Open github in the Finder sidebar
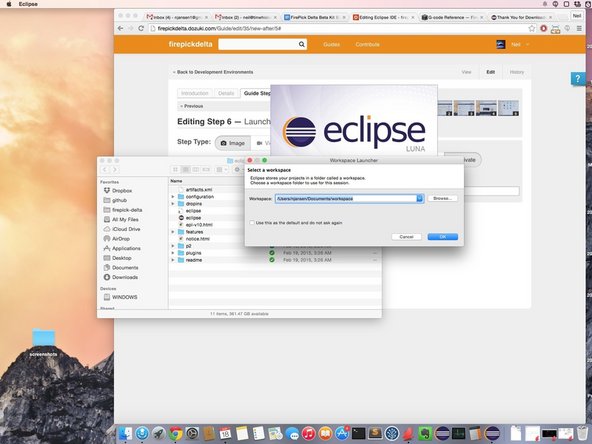The height and width of the screenshot is (444, 592). click(x=119, y=200)
